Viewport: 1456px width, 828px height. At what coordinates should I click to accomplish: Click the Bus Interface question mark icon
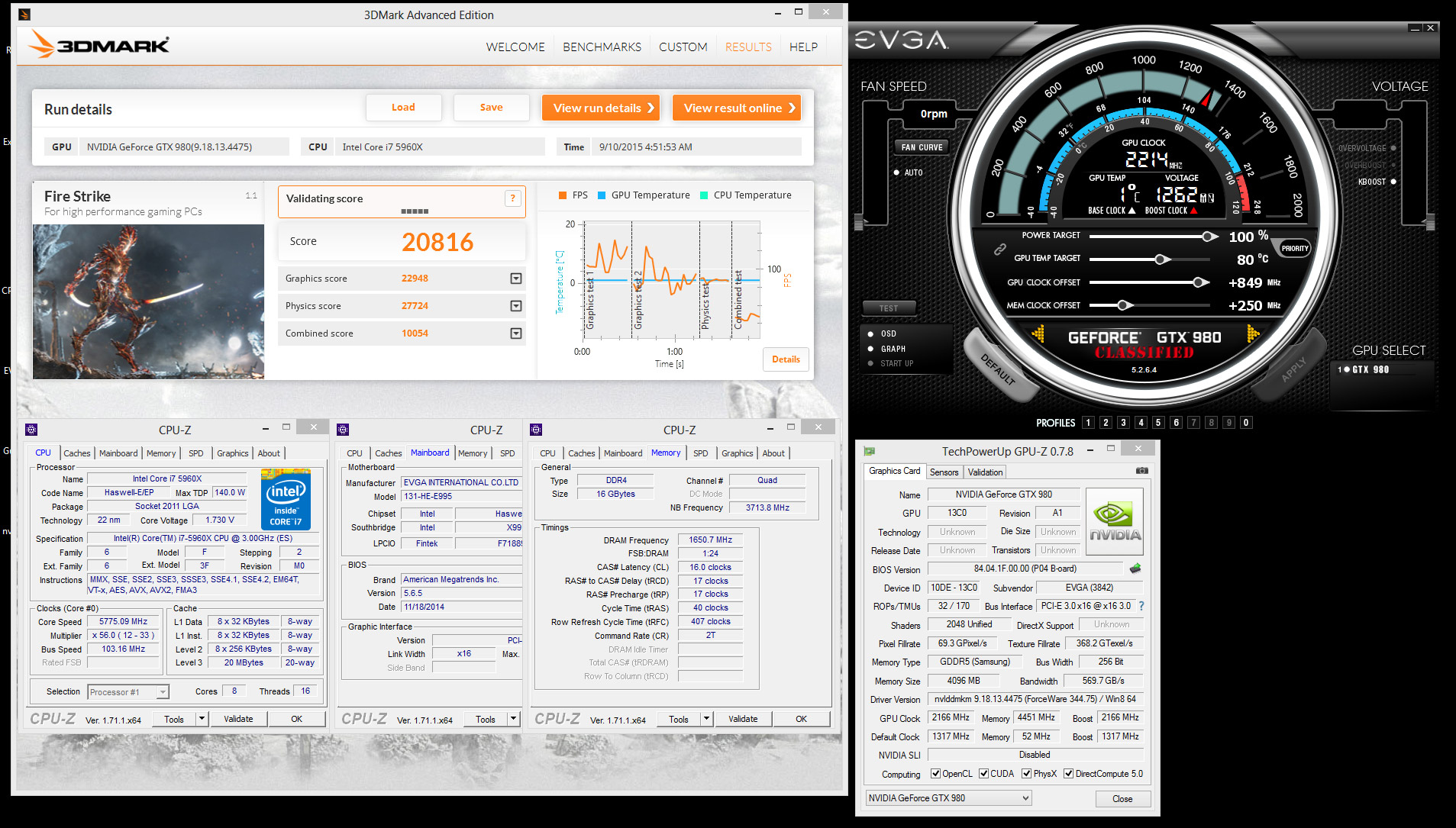1141,606
